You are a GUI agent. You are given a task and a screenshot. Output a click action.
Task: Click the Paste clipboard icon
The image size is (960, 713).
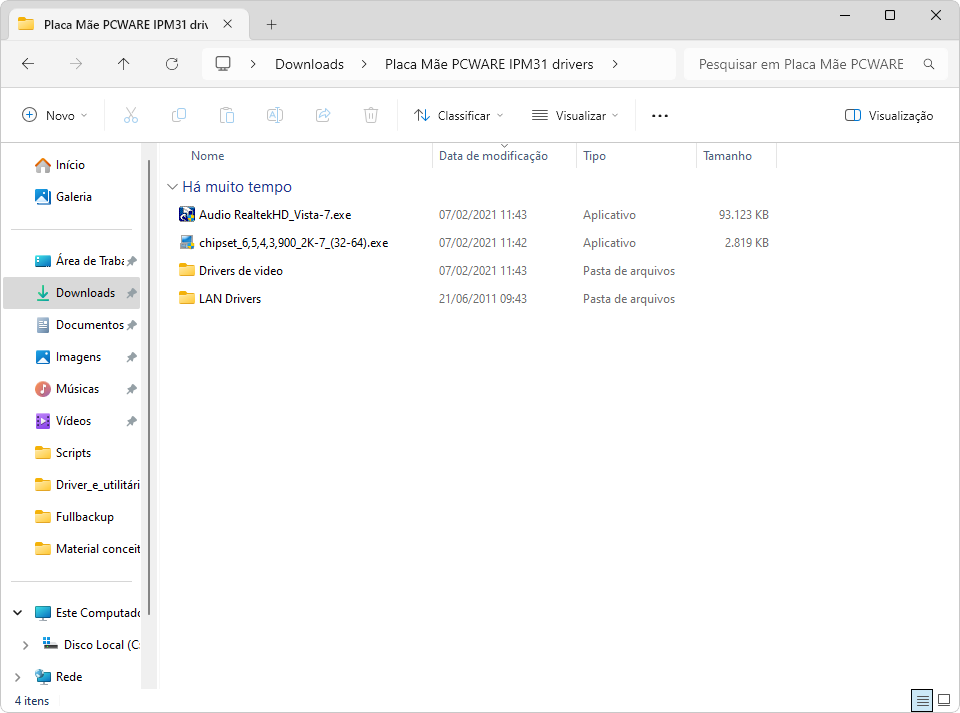pyautogui.click(x=227, y=115)
